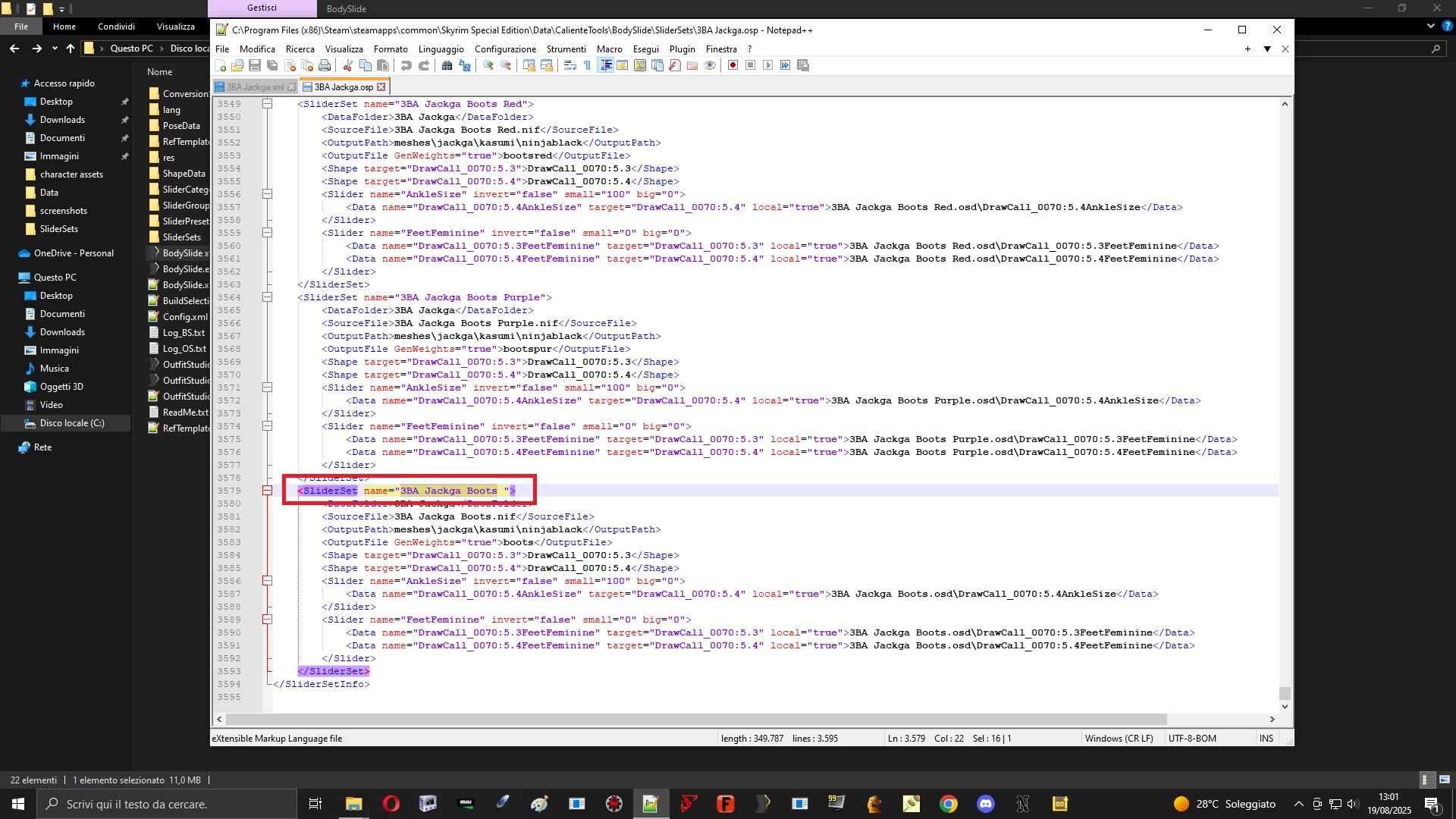Click Run Macro Multiple Times icon
1456x819 pixels.
pyautogui.click(x=785, y=65)
